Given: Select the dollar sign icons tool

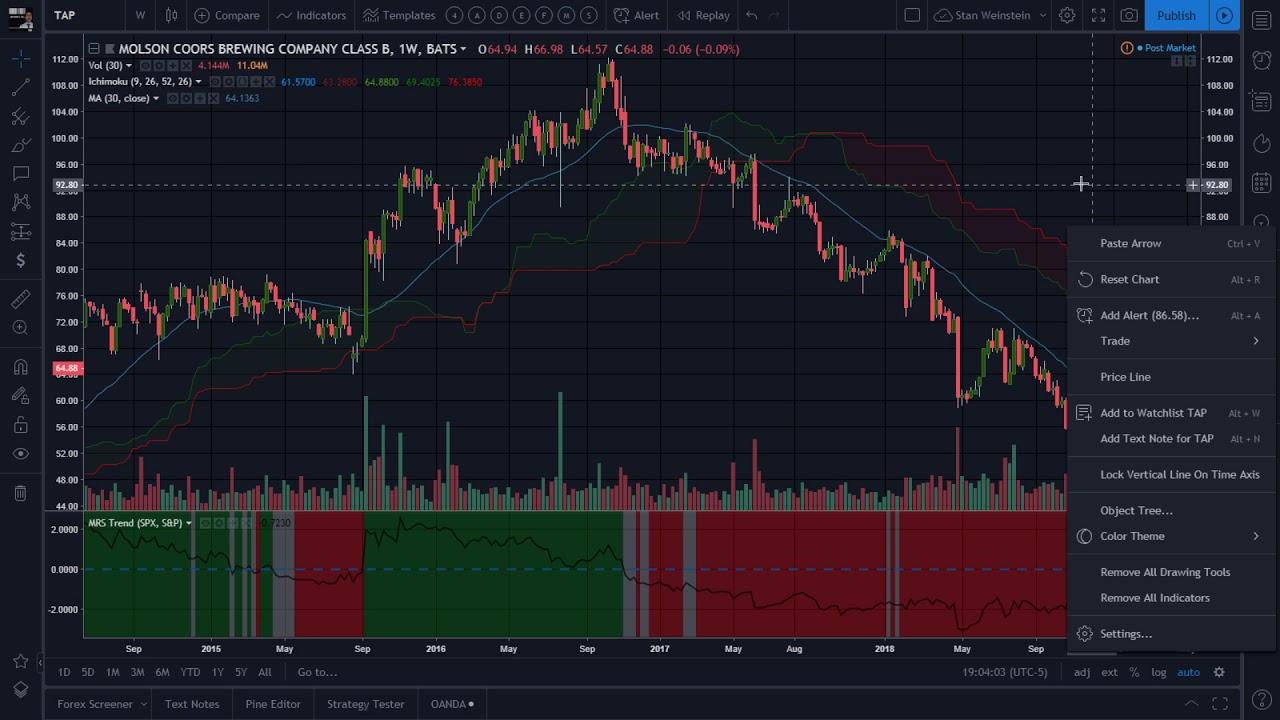Looking at the screenshot, I should pyautogui.click(x=20, y=260).
